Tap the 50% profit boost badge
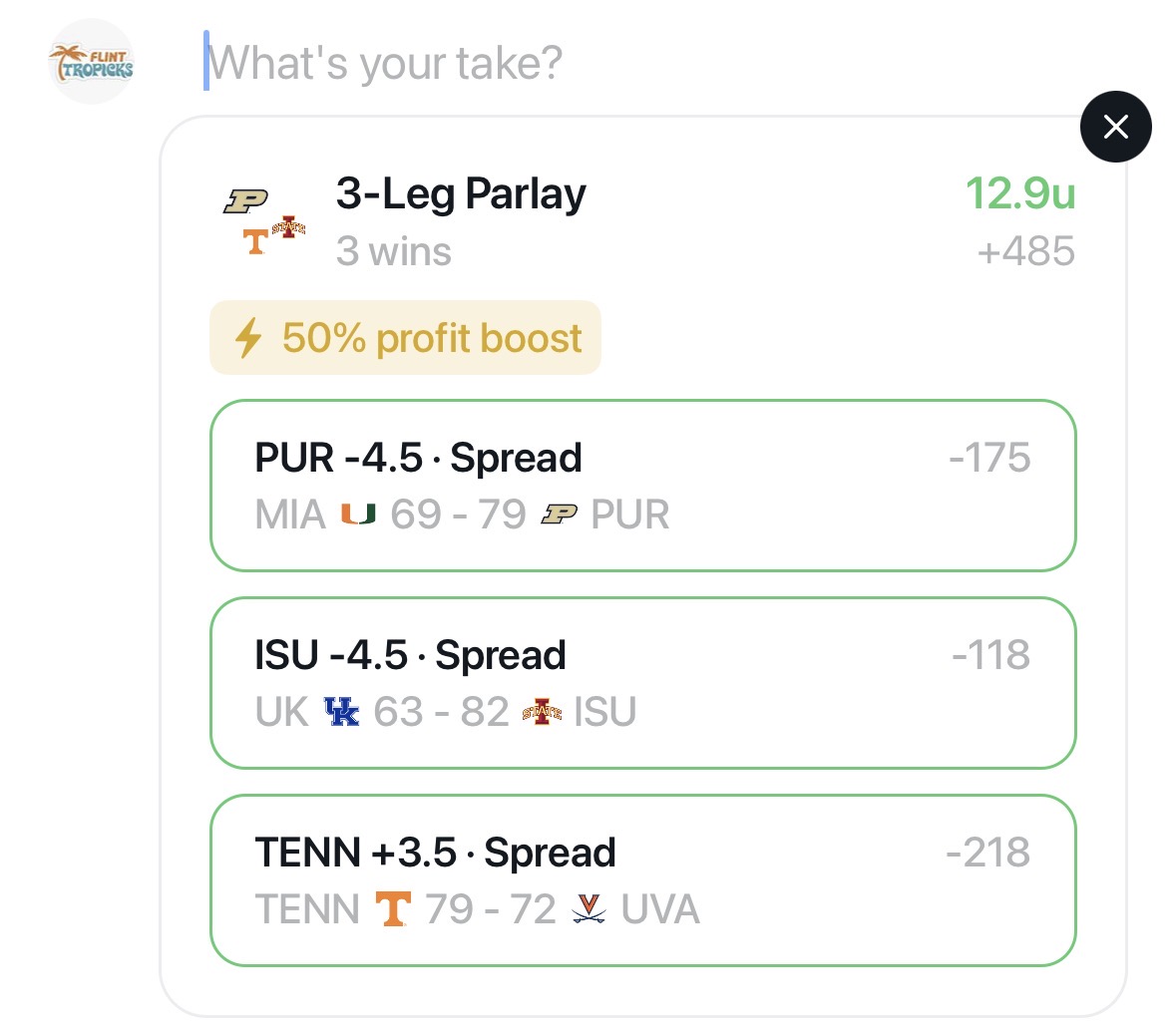Screen dimensions: 1176x1032 [405, 338]
